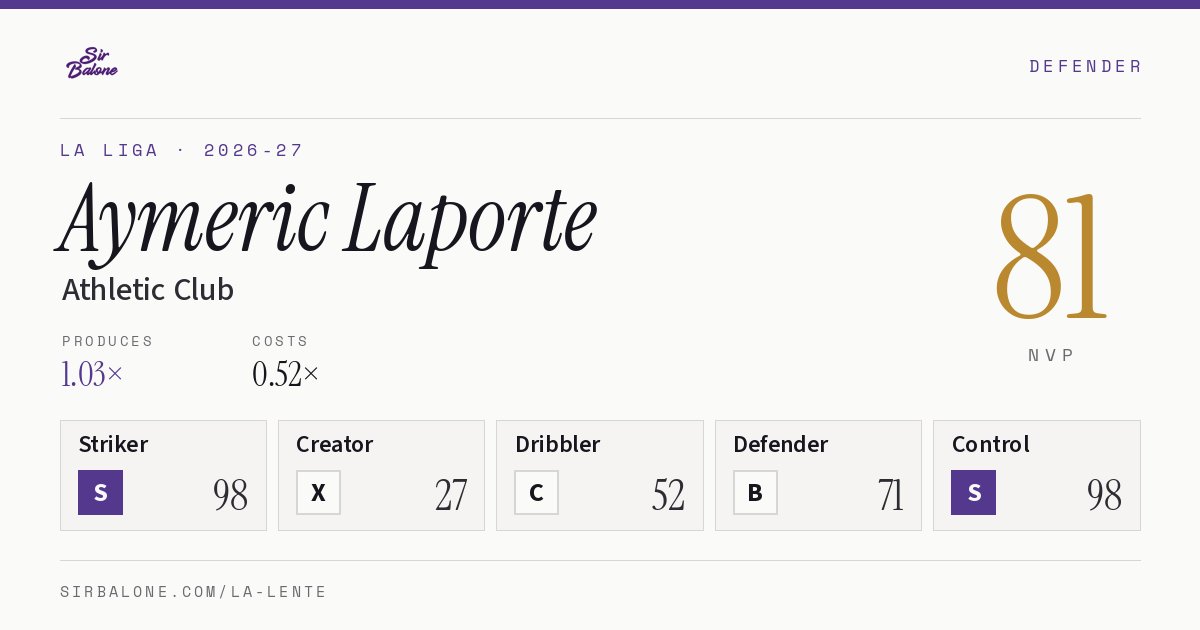Click the Sir Balone logo

(x=92, y=63)
